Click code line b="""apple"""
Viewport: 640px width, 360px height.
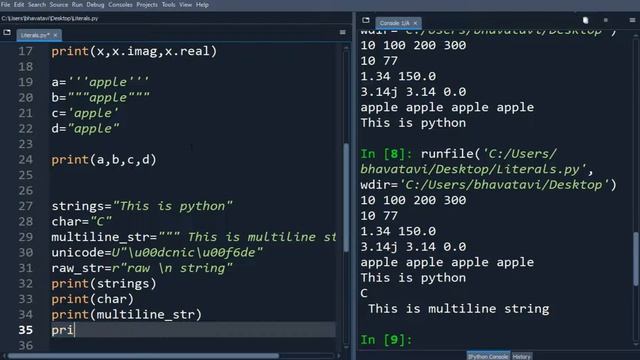pos(100,98)
